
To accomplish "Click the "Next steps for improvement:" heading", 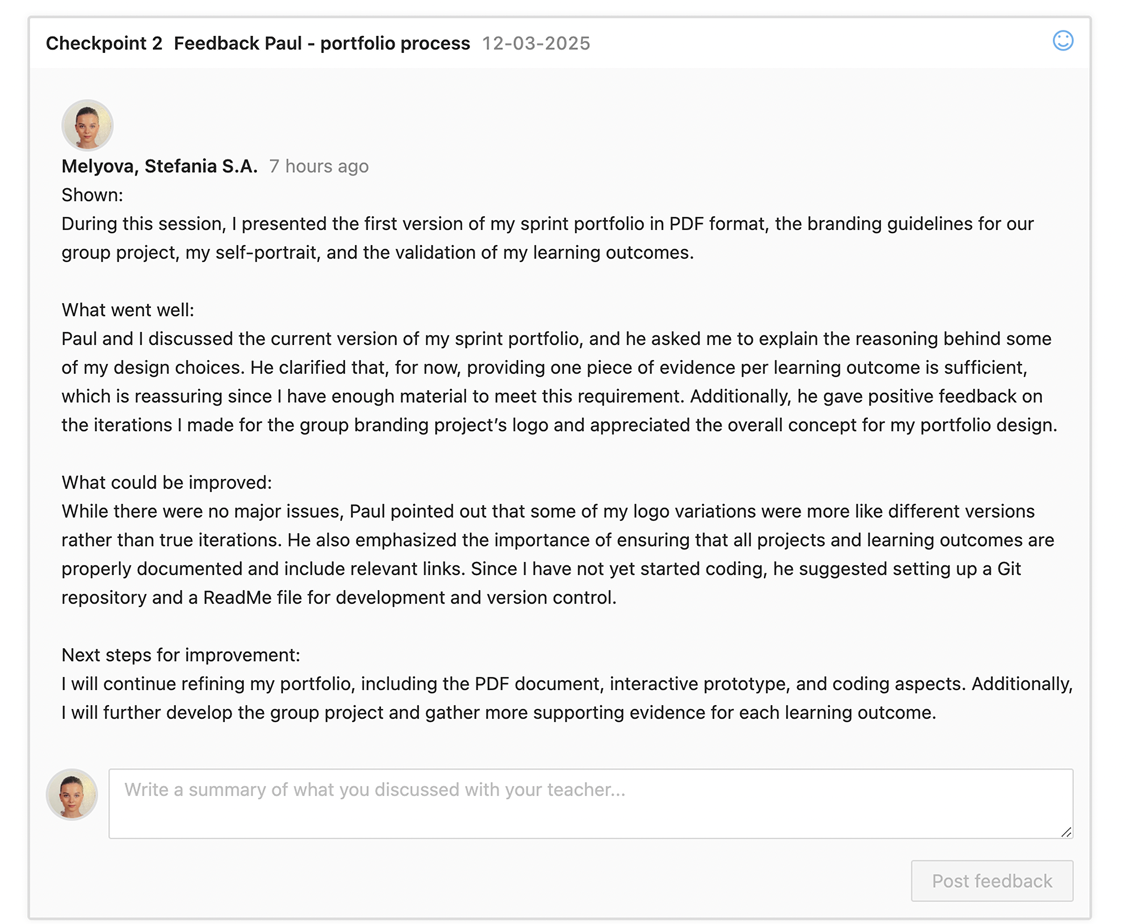I will click(x=181, y=655).
